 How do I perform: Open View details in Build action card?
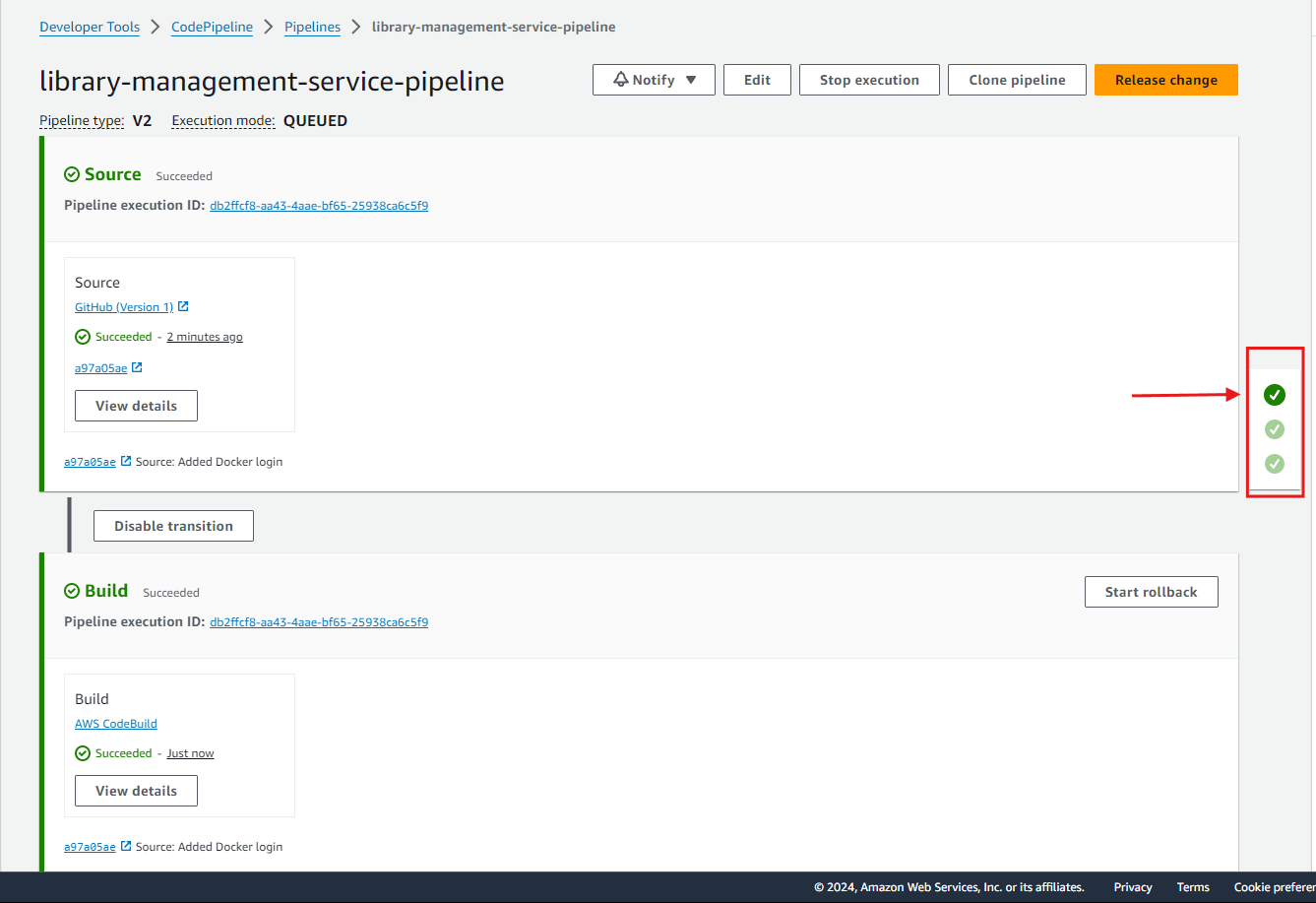tap(136, 791)
